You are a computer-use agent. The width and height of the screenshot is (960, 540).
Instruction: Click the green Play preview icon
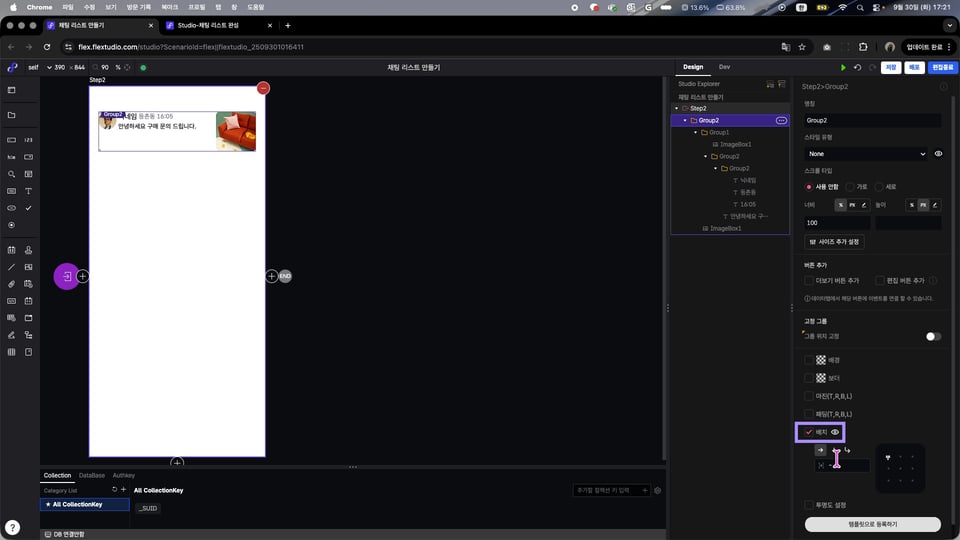pyautogui.click(x=844, y=68)
